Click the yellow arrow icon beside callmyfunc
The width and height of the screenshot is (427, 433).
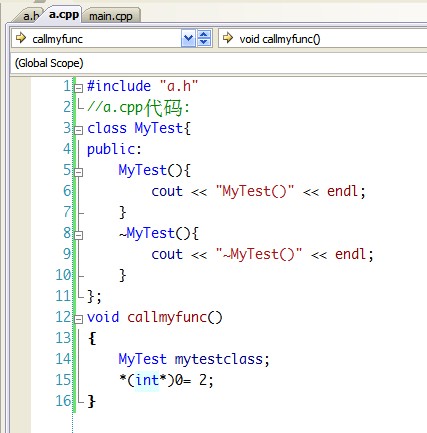(21, 38)
